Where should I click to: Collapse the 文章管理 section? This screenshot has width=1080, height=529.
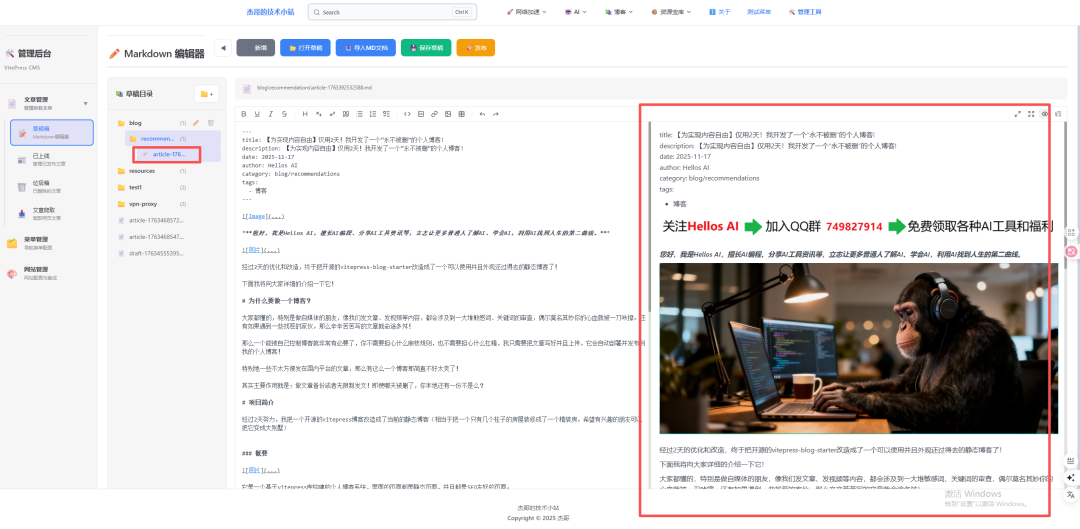coord(85,103)
